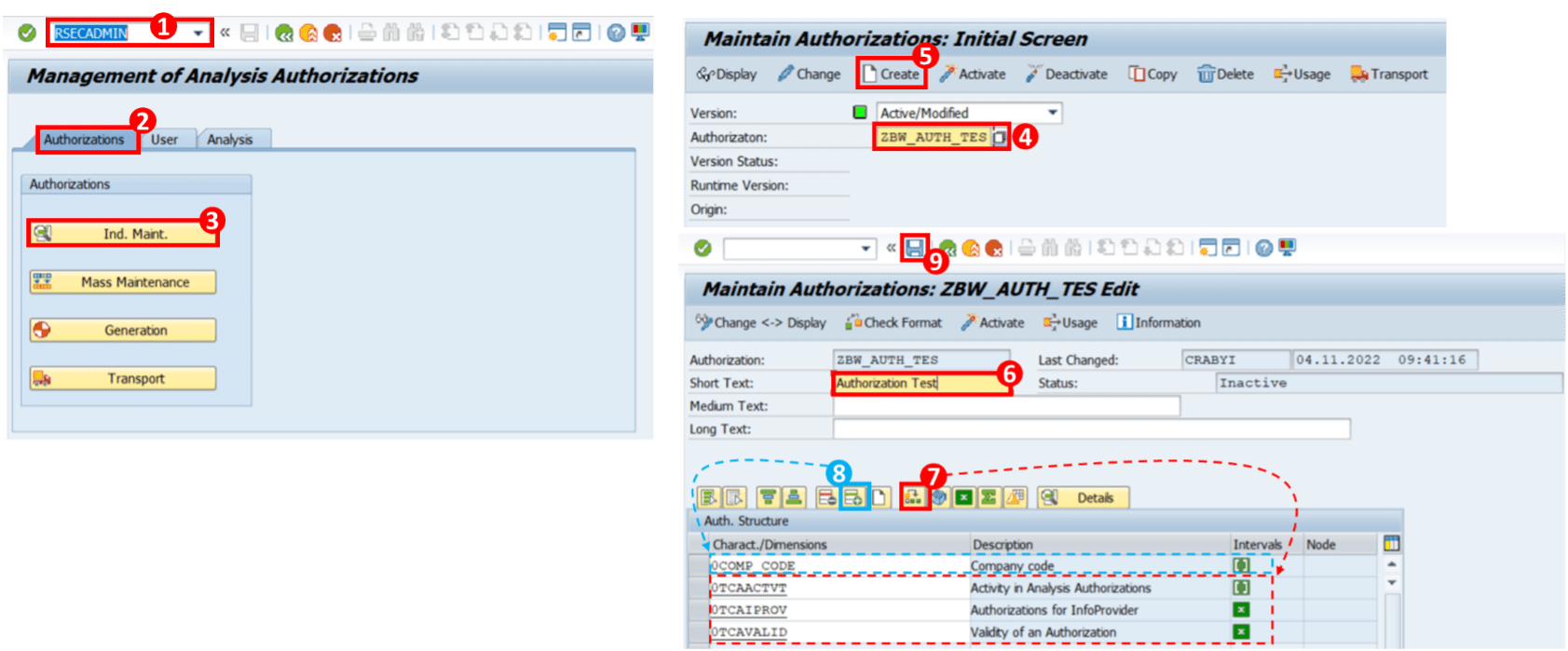
Task: Click Delete in the Initial Screen toolbar
Action: [1225, 75]
